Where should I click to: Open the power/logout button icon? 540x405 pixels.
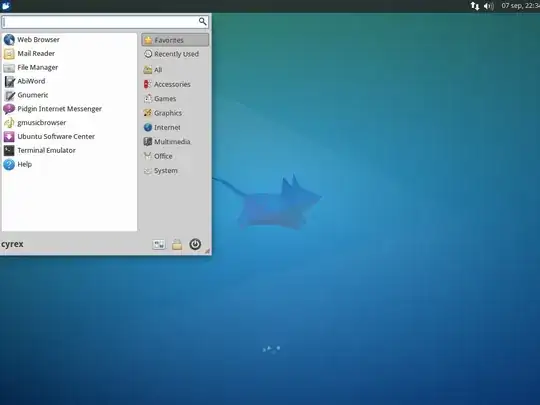(x=195, y=244)
